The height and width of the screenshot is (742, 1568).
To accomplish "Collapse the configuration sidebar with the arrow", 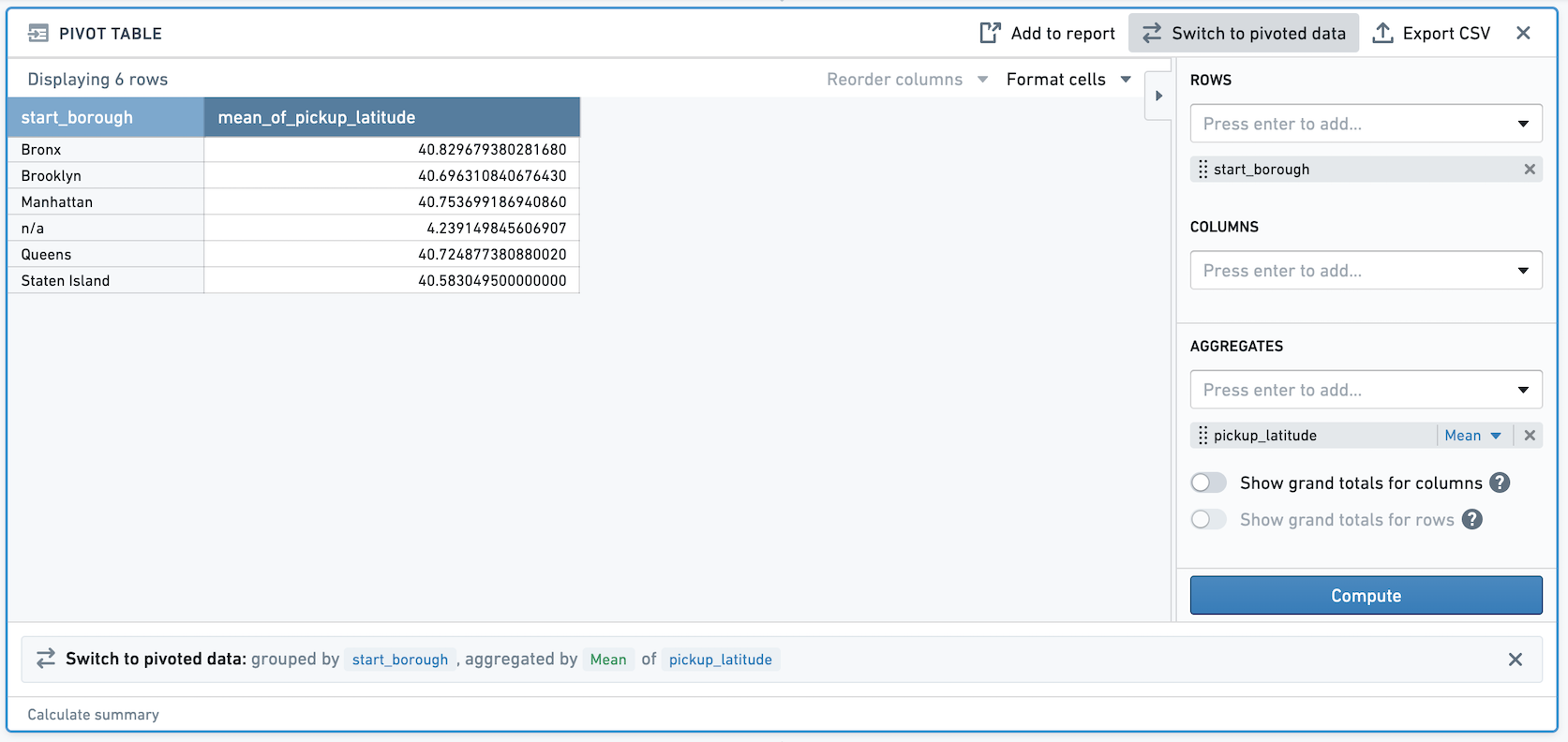I will tap(1159, 96).
